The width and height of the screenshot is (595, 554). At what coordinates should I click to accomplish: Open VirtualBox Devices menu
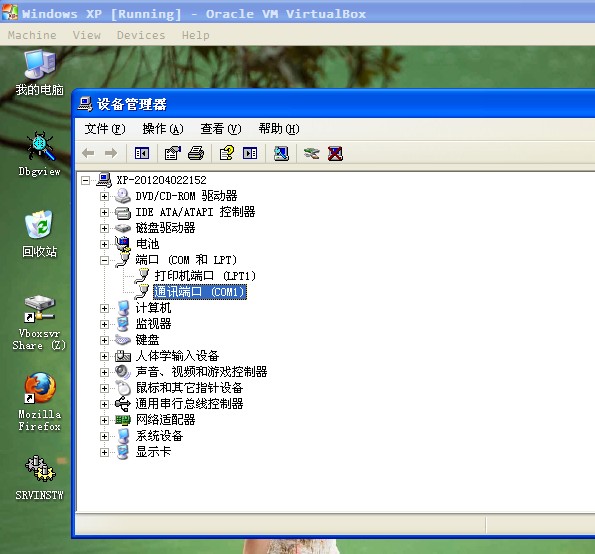pos(141,35)
